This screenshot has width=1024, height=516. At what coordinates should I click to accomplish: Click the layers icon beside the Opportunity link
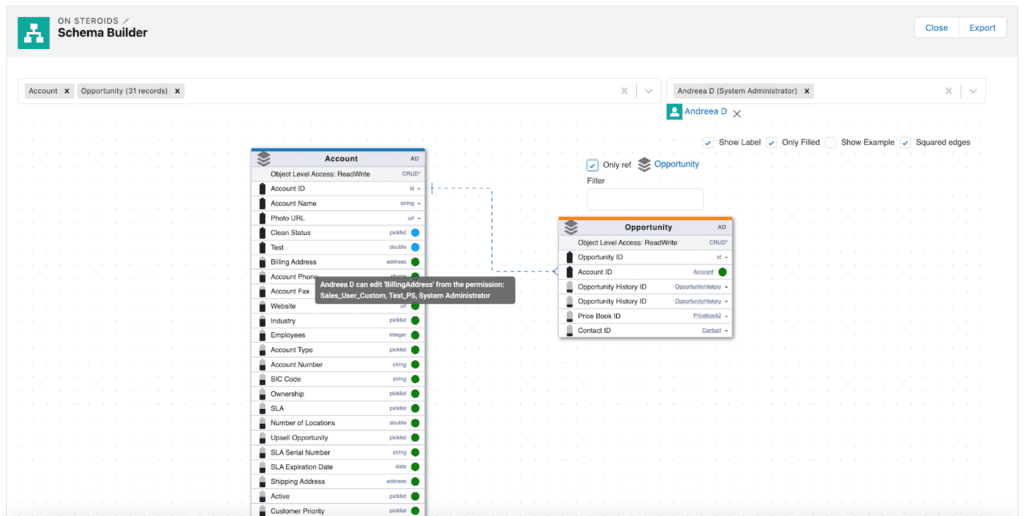click(x=644, y=165)
